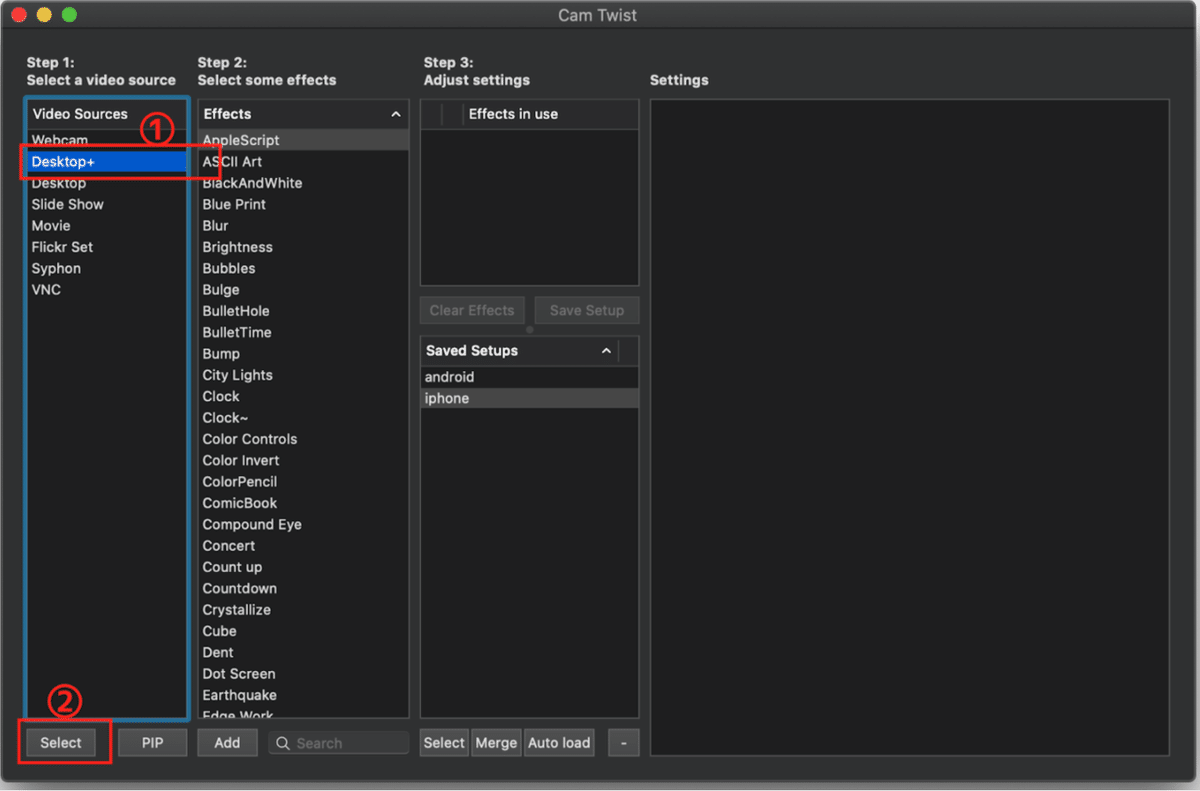
Task: Select VNC video source
Action: tap(107, 289)
